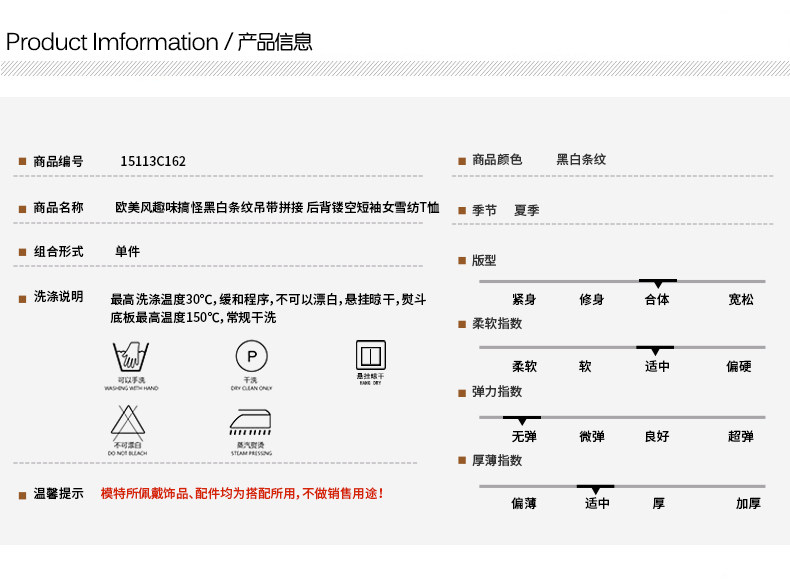Click the 厚薄指数 section label
This screenshot has width=790, height=584.
click(497, 461)
